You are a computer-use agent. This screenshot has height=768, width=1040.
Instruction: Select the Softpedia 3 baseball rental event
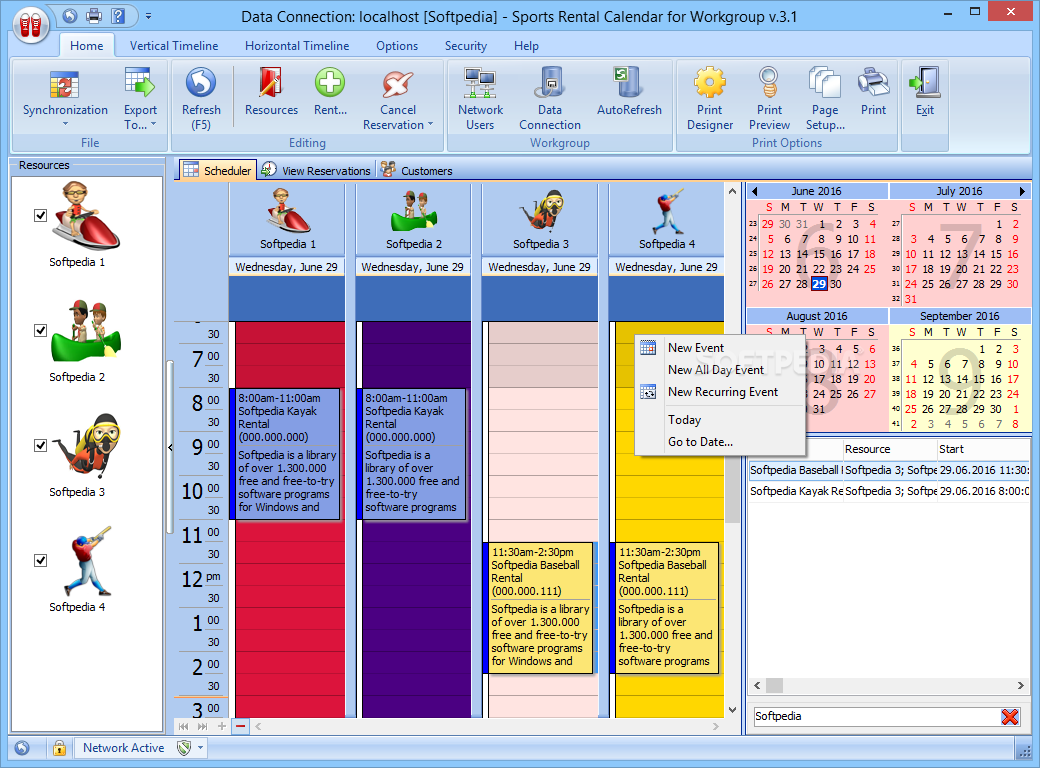(539, 608)
